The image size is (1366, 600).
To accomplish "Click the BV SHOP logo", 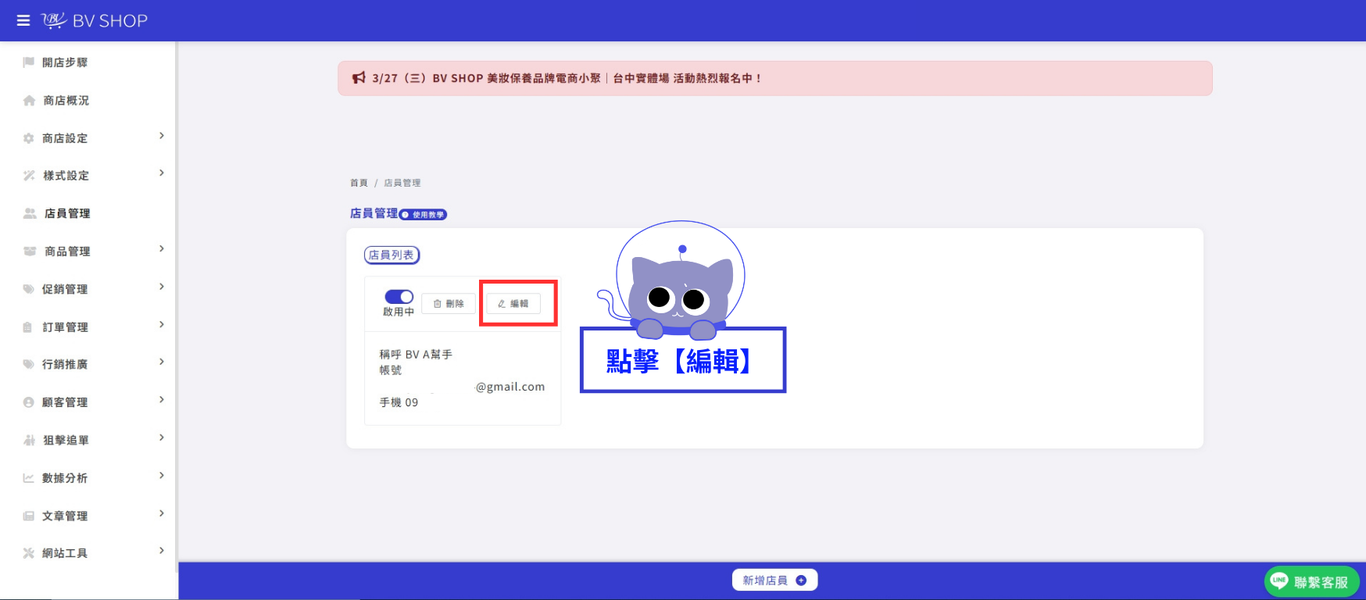I will point(94,20).
